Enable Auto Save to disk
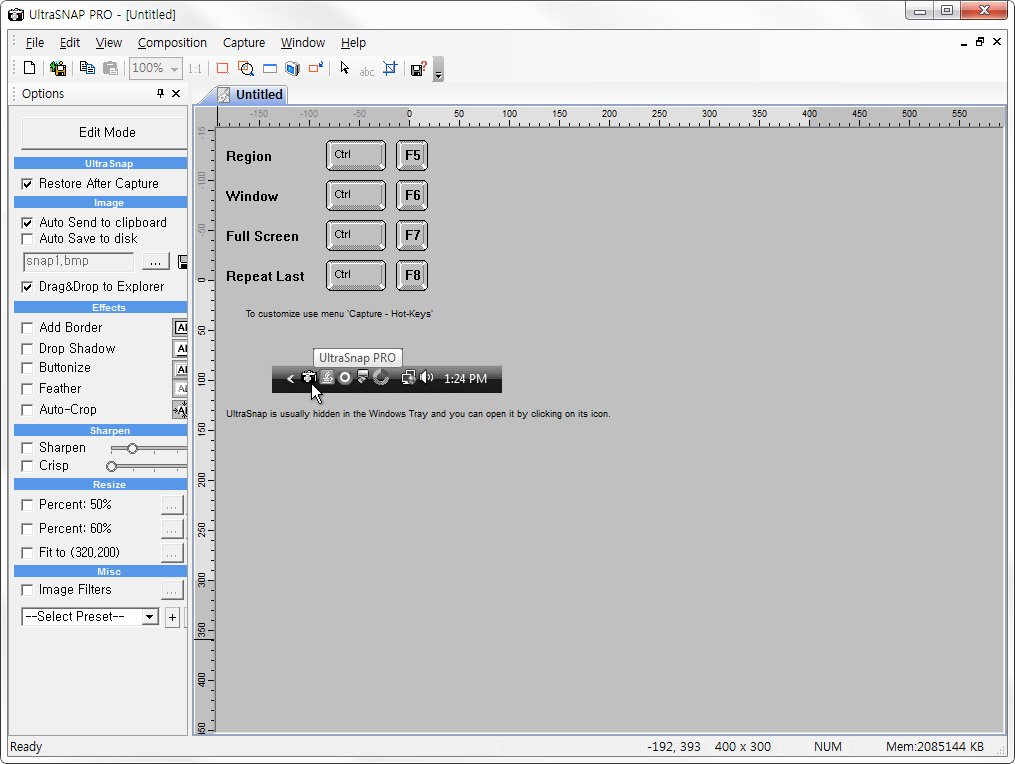Image resolution: width=1015 pixels, height=764 pixels. tap(27, 239)
